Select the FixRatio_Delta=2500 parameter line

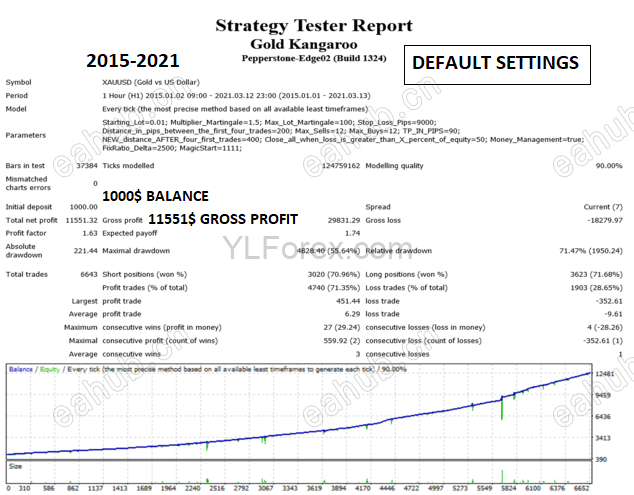172,148
